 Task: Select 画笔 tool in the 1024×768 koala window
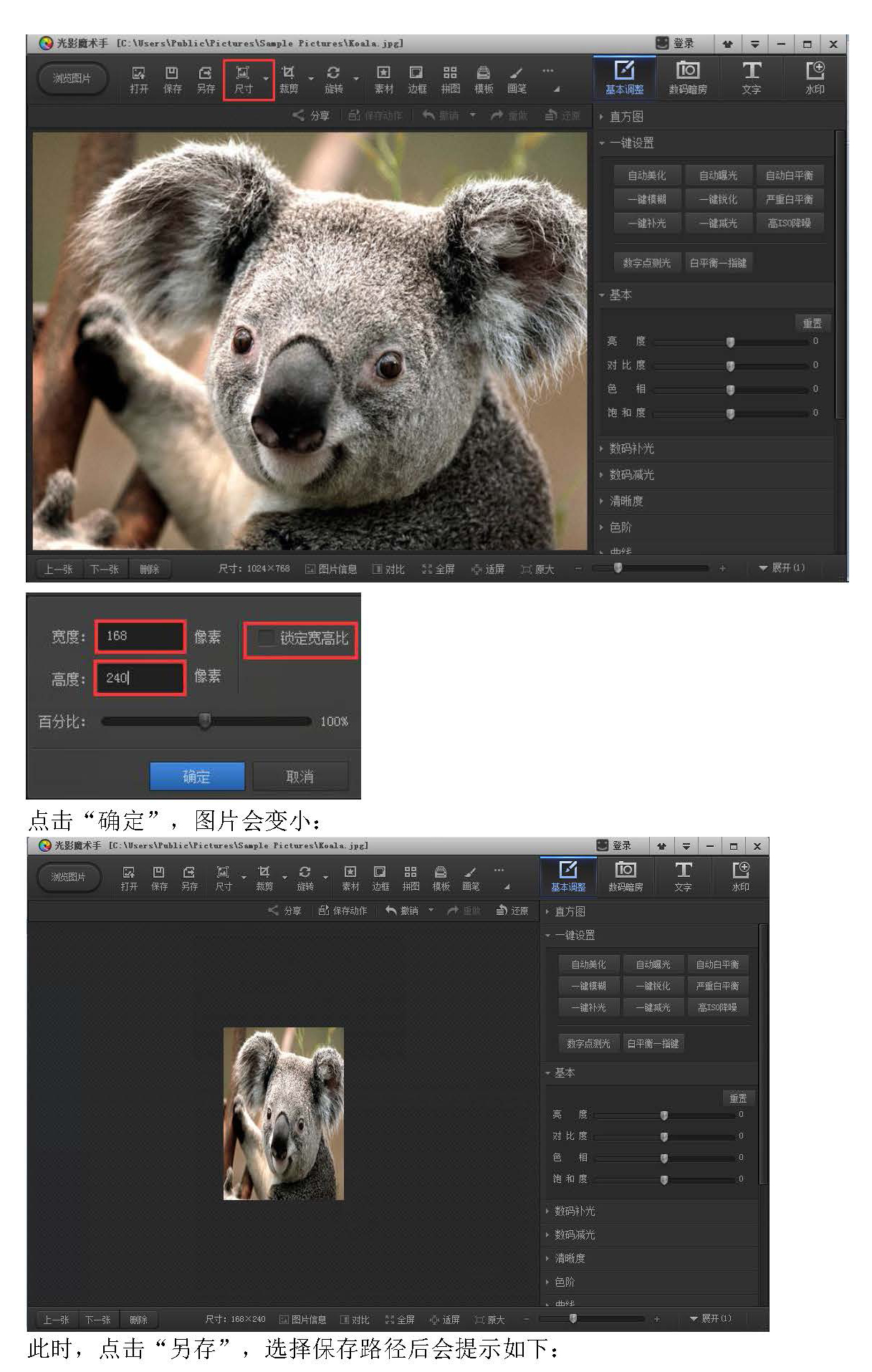pos(517,80)
